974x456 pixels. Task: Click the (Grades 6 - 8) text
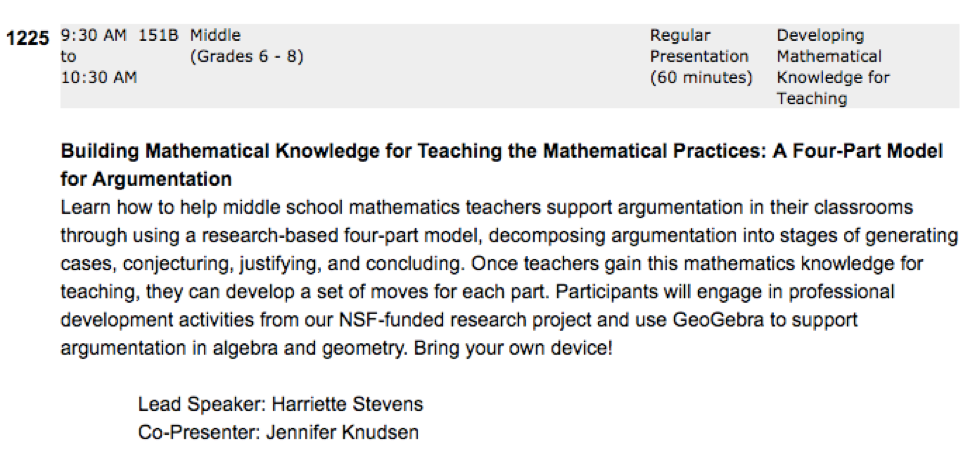246,56
